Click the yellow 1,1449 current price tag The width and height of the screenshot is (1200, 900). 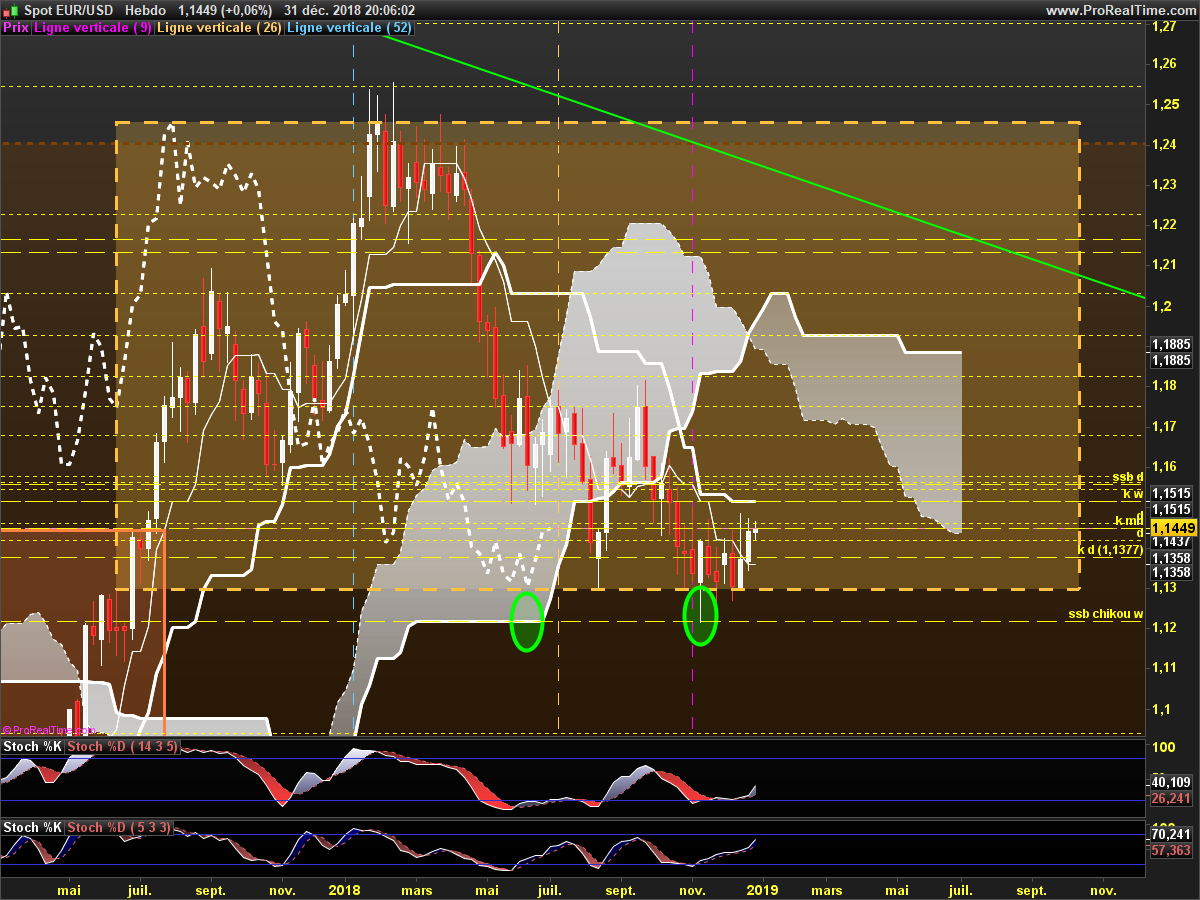1172,527
